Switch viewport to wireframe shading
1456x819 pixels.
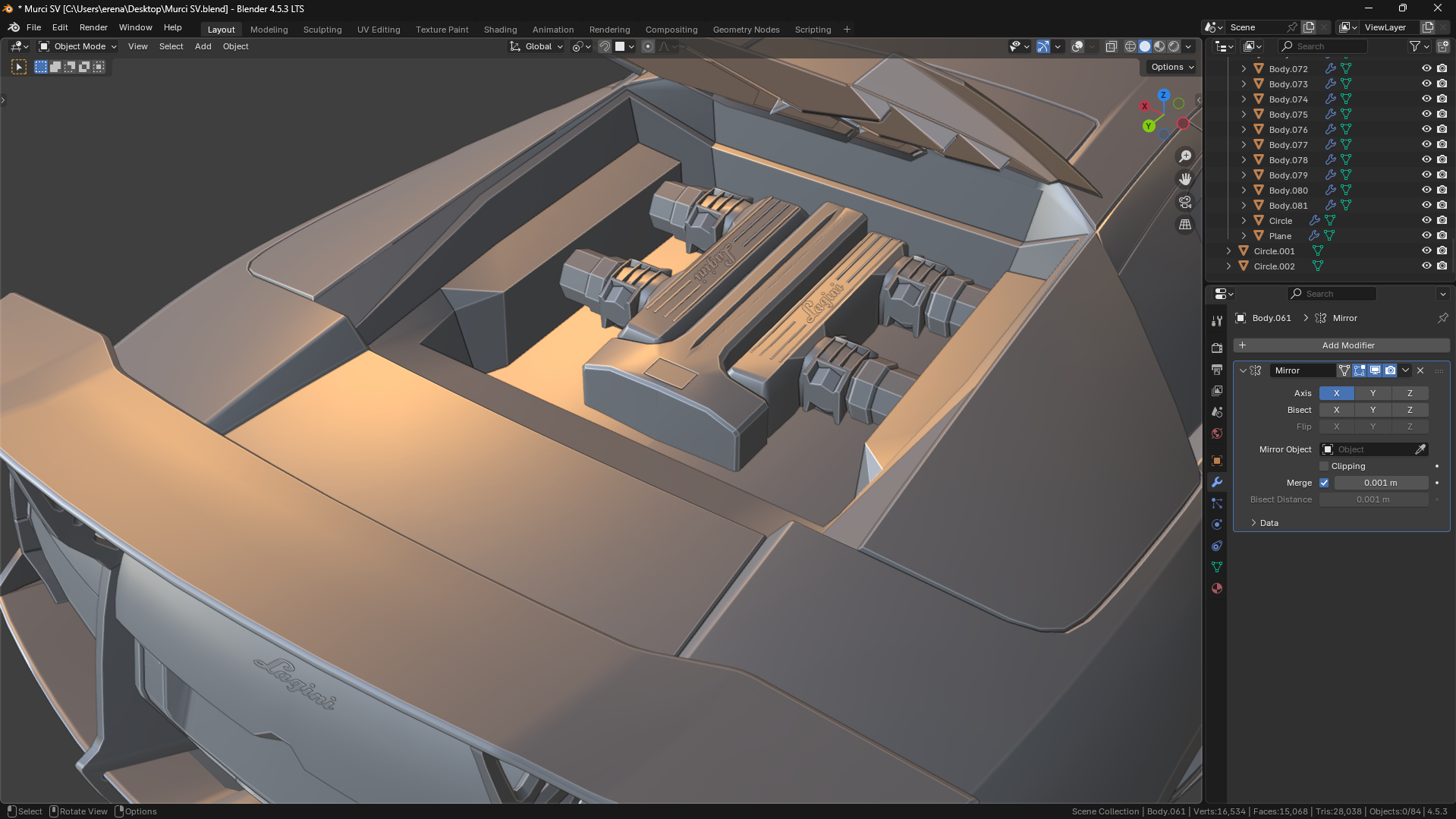(x=1131, y=46)
